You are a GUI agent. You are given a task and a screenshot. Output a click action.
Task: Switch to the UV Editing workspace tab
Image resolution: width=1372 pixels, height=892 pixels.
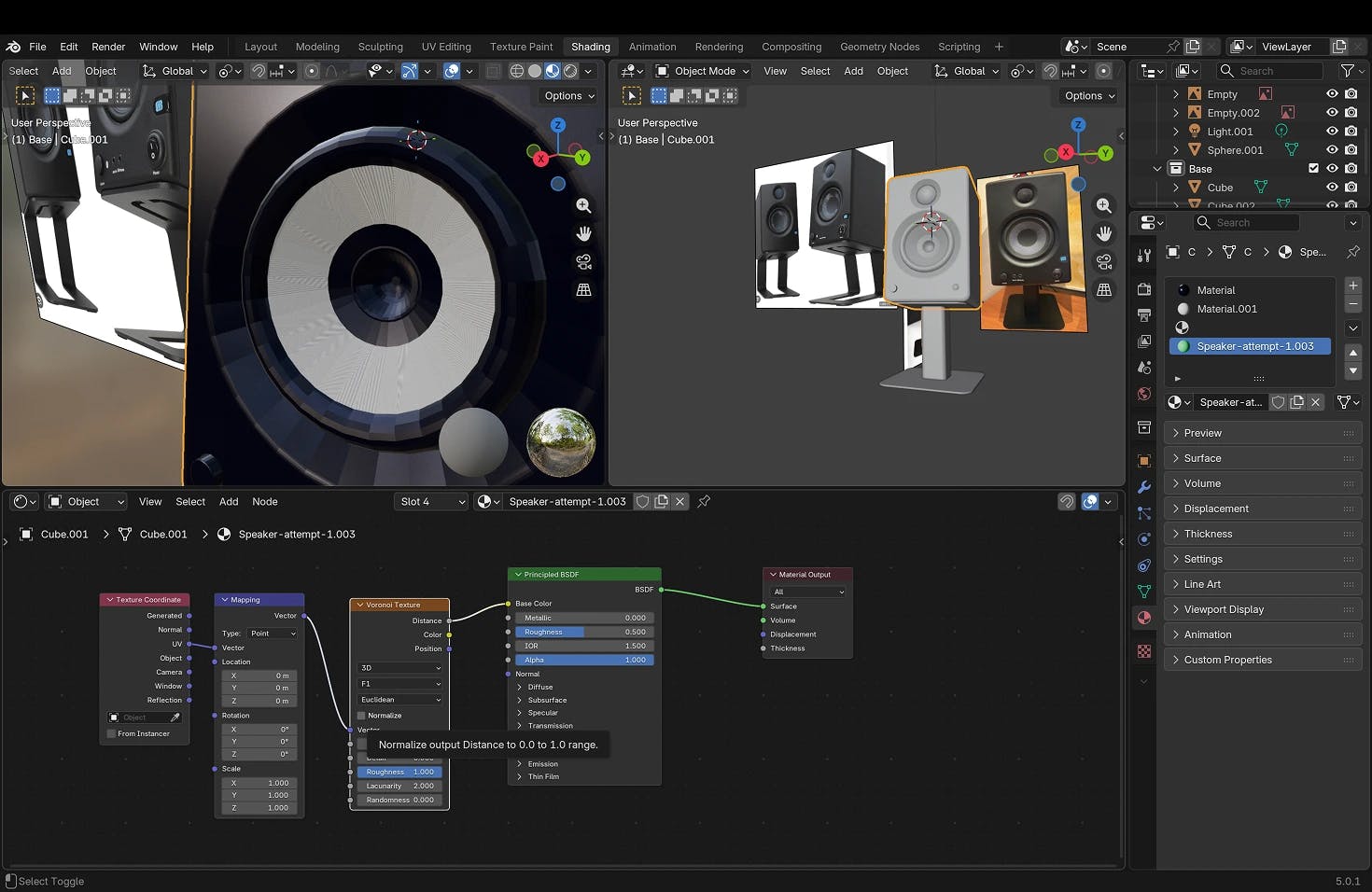446,47
